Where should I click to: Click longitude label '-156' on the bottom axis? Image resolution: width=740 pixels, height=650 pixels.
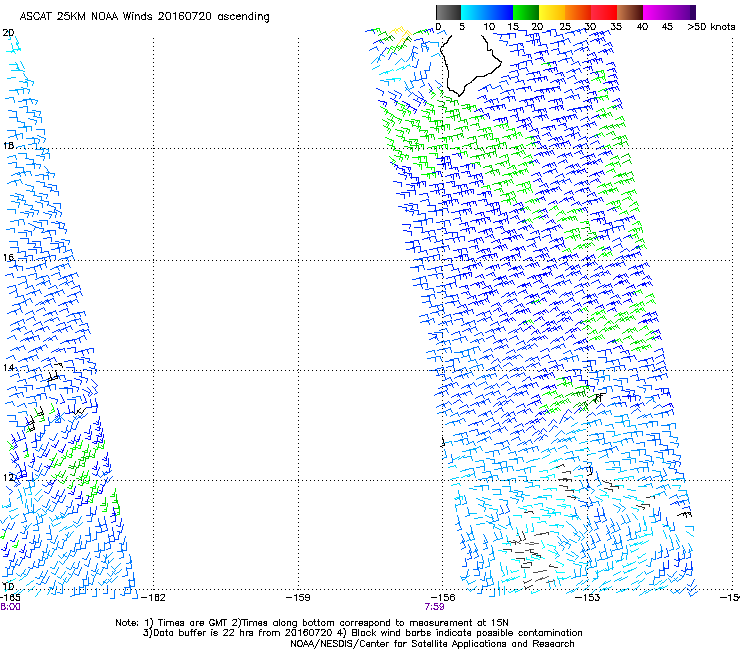443,598
